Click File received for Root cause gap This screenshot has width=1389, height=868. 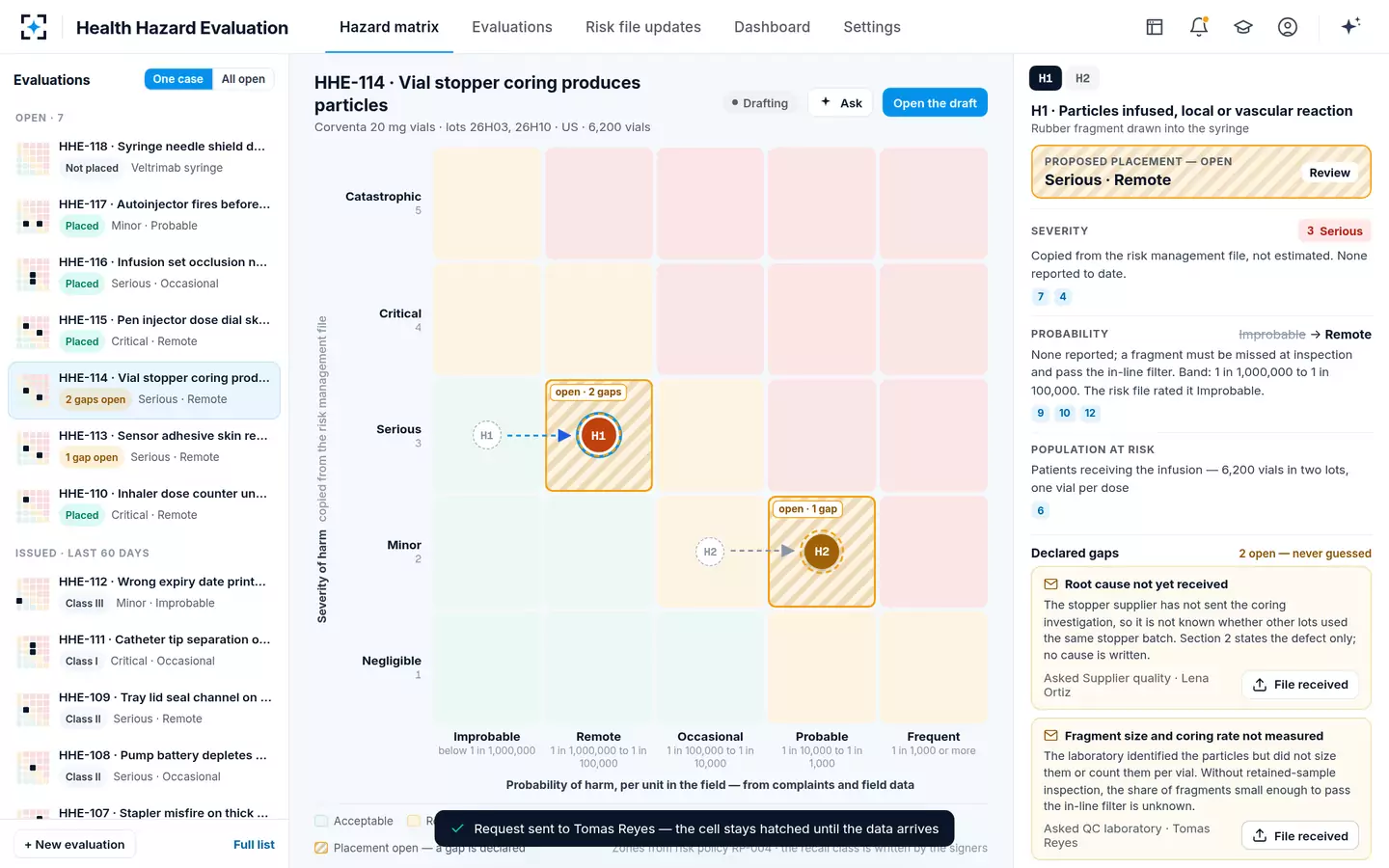(x=1300, y=685)
